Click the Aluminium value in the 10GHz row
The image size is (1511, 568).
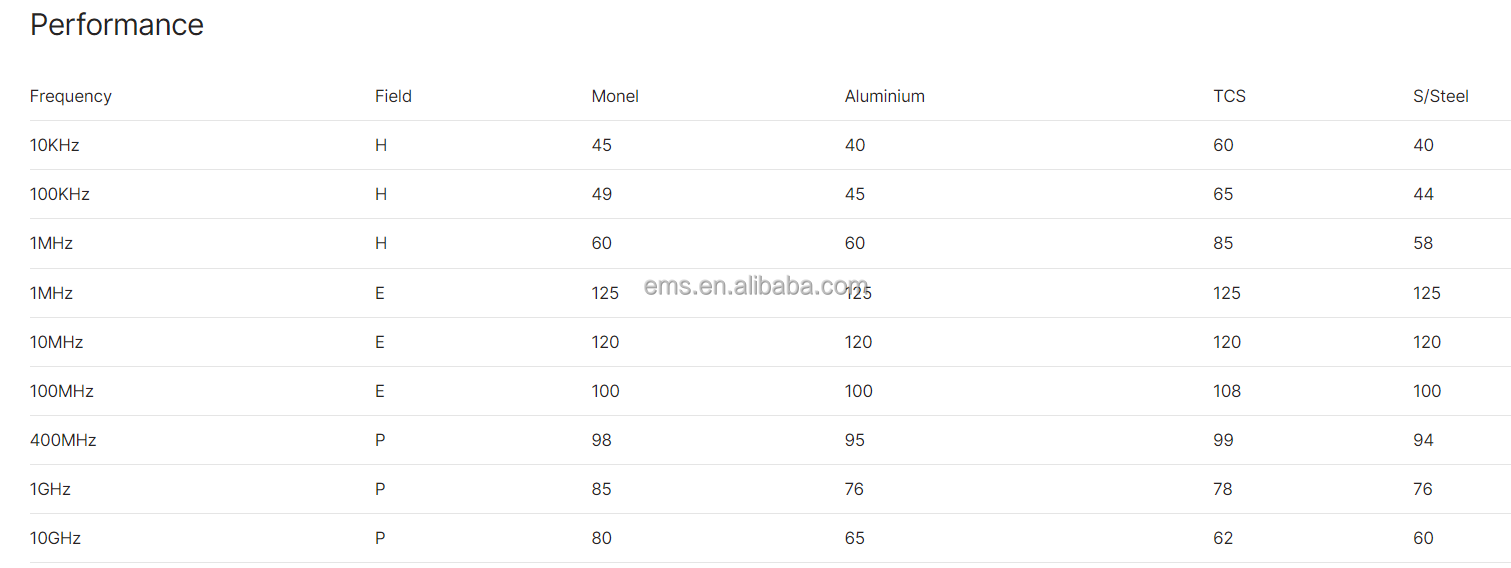point(854,538)
